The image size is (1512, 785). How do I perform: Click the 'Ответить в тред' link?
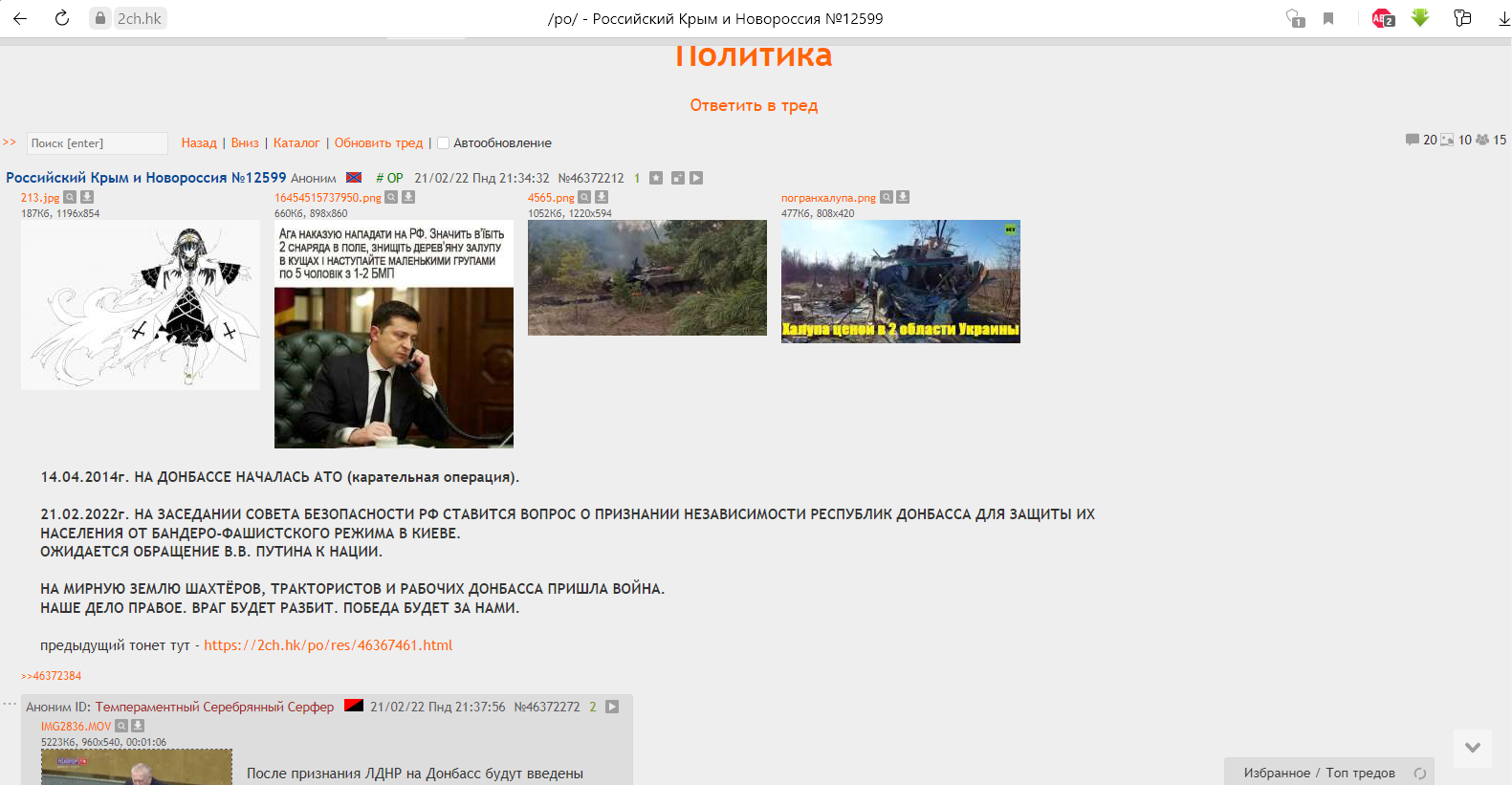pyautogui.click(x=754, y=105)
